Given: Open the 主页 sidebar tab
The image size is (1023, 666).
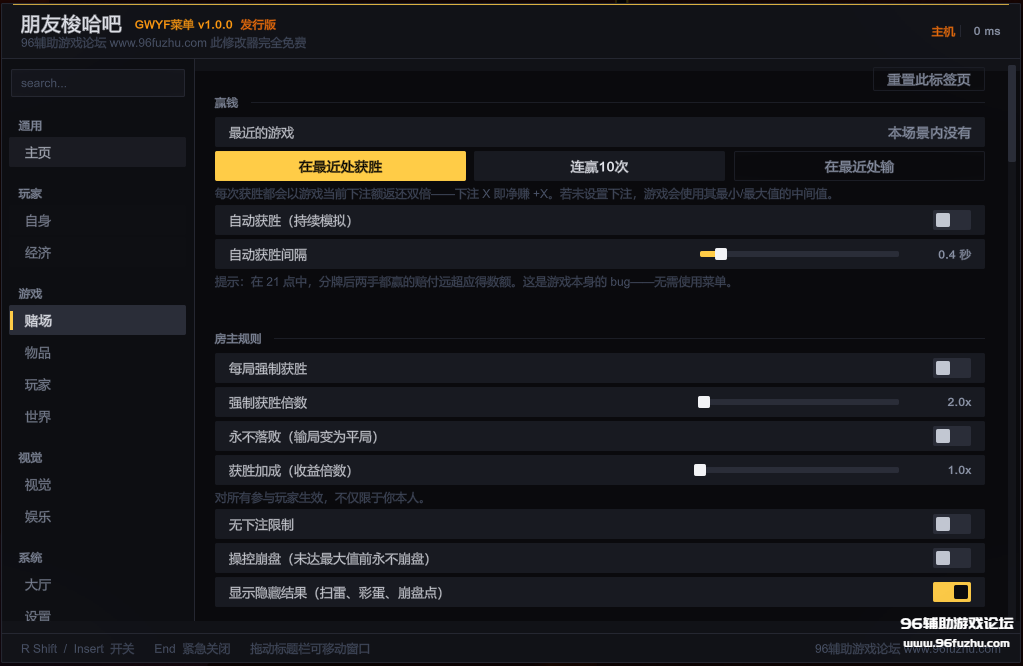Looking at the screenshot, I should point(98,153).
